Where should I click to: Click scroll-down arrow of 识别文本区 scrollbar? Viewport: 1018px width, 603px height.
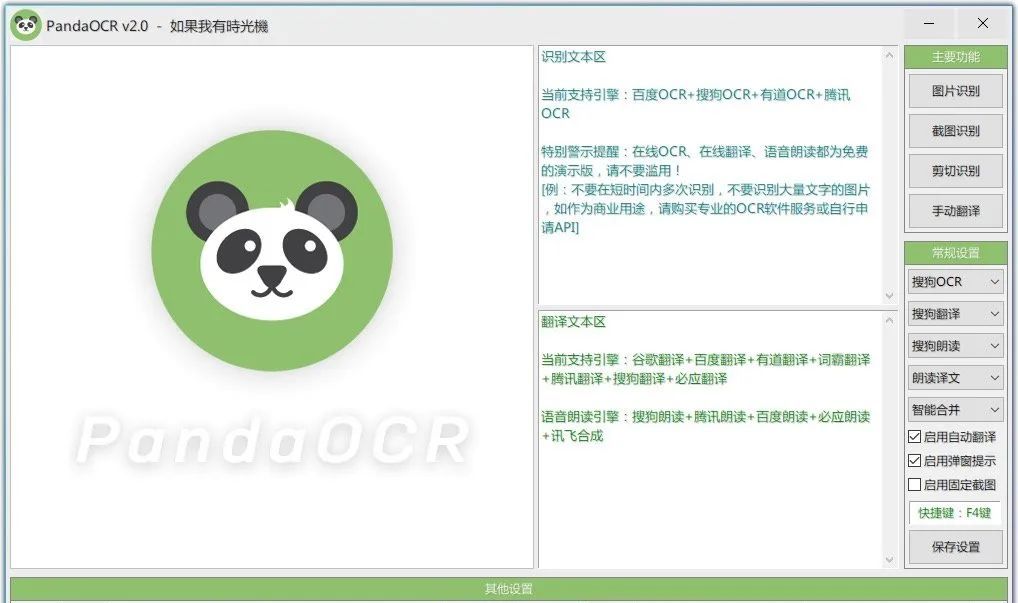pyautogui.click(x=889, y=296)
